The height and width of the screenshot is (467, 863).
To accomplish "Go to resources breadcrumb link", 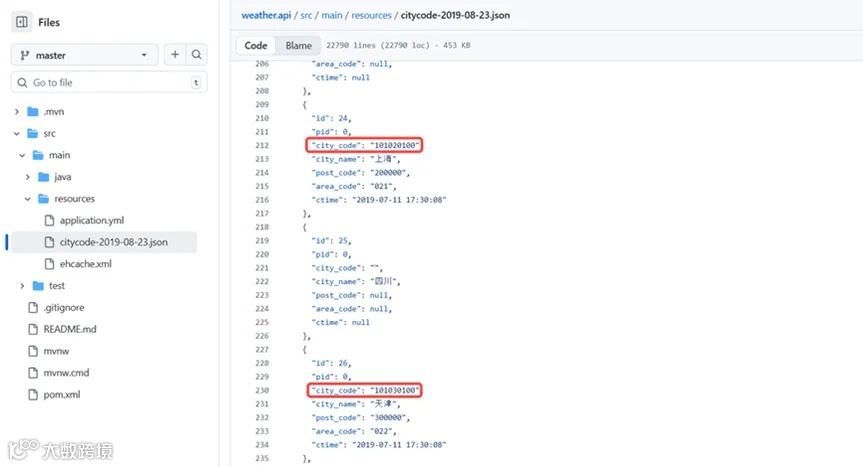I will coord(372,15).
